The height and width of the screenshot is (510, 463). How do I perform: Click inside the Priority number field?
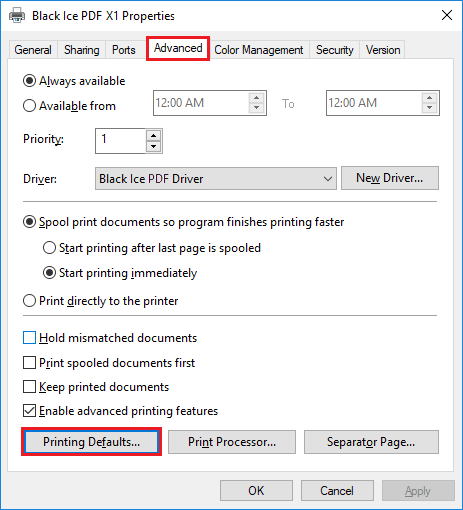click(121, 141)
